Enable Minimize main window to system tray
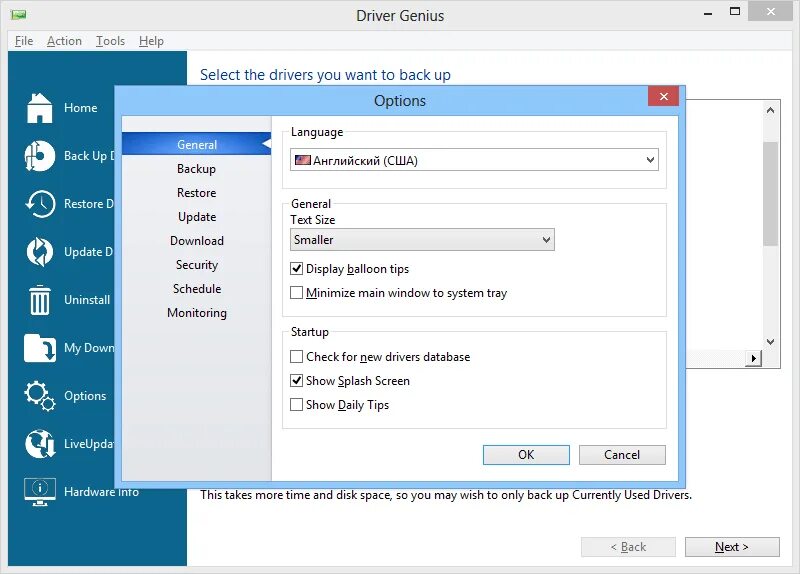Viewport: 800px width, 574px height. coord(296,292)
